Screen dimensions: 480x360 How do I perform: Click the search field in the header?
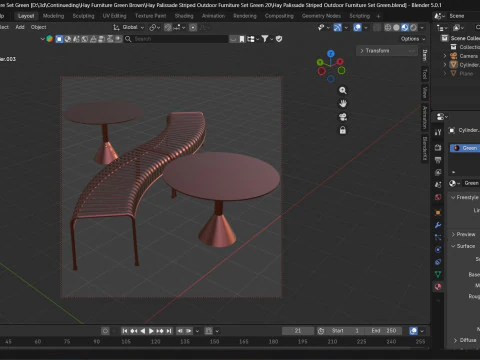pos(176,39)
